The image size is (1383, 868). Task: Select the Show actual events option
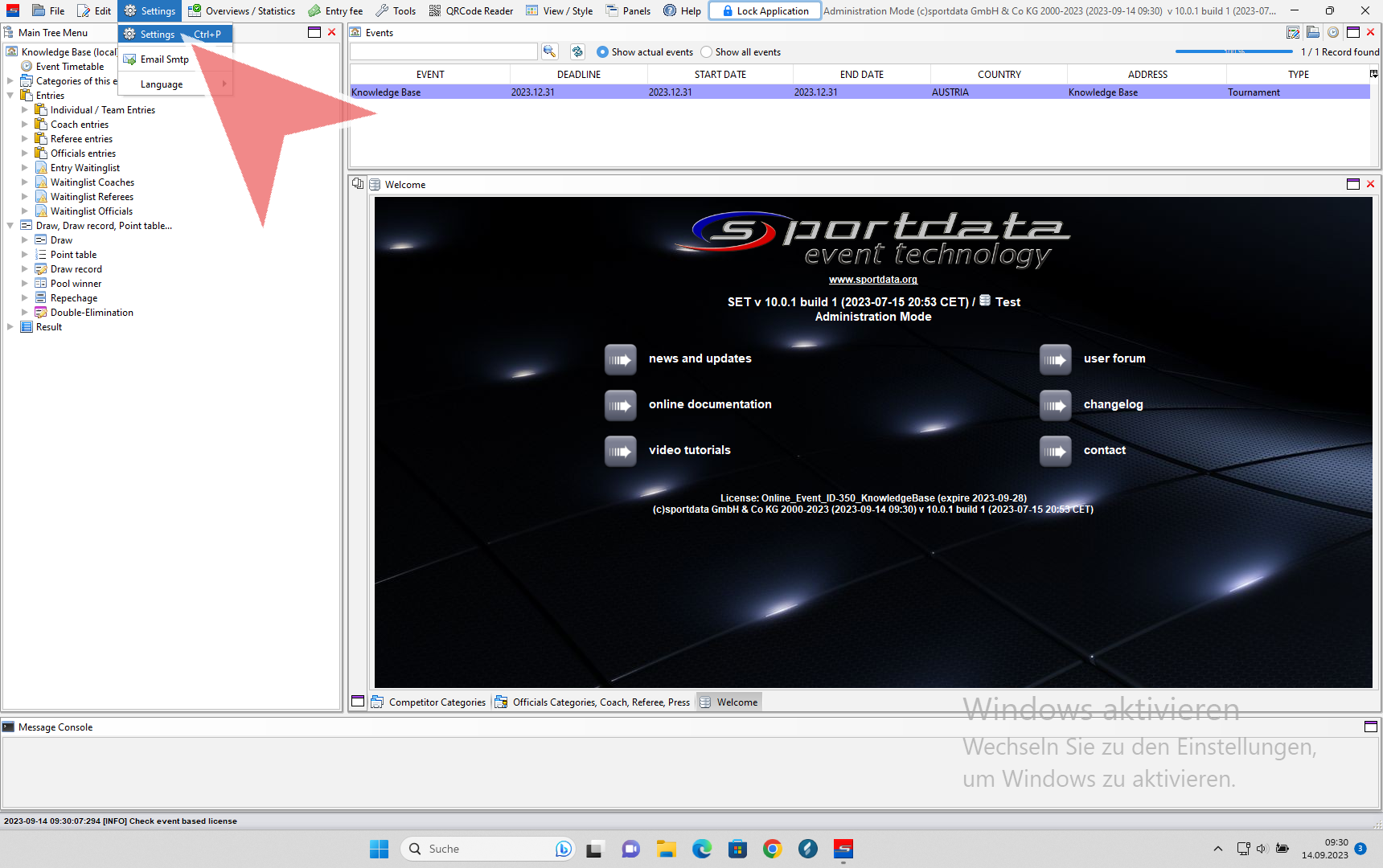(x=602, y=52)
